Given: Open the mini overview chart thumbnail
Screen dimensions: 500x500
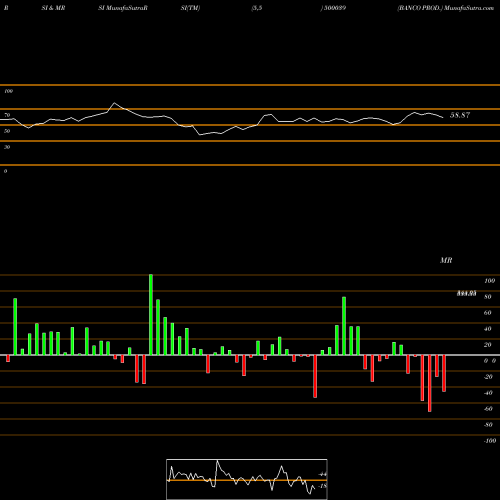Looking at the screenshot, I should [x=247, y=479].
